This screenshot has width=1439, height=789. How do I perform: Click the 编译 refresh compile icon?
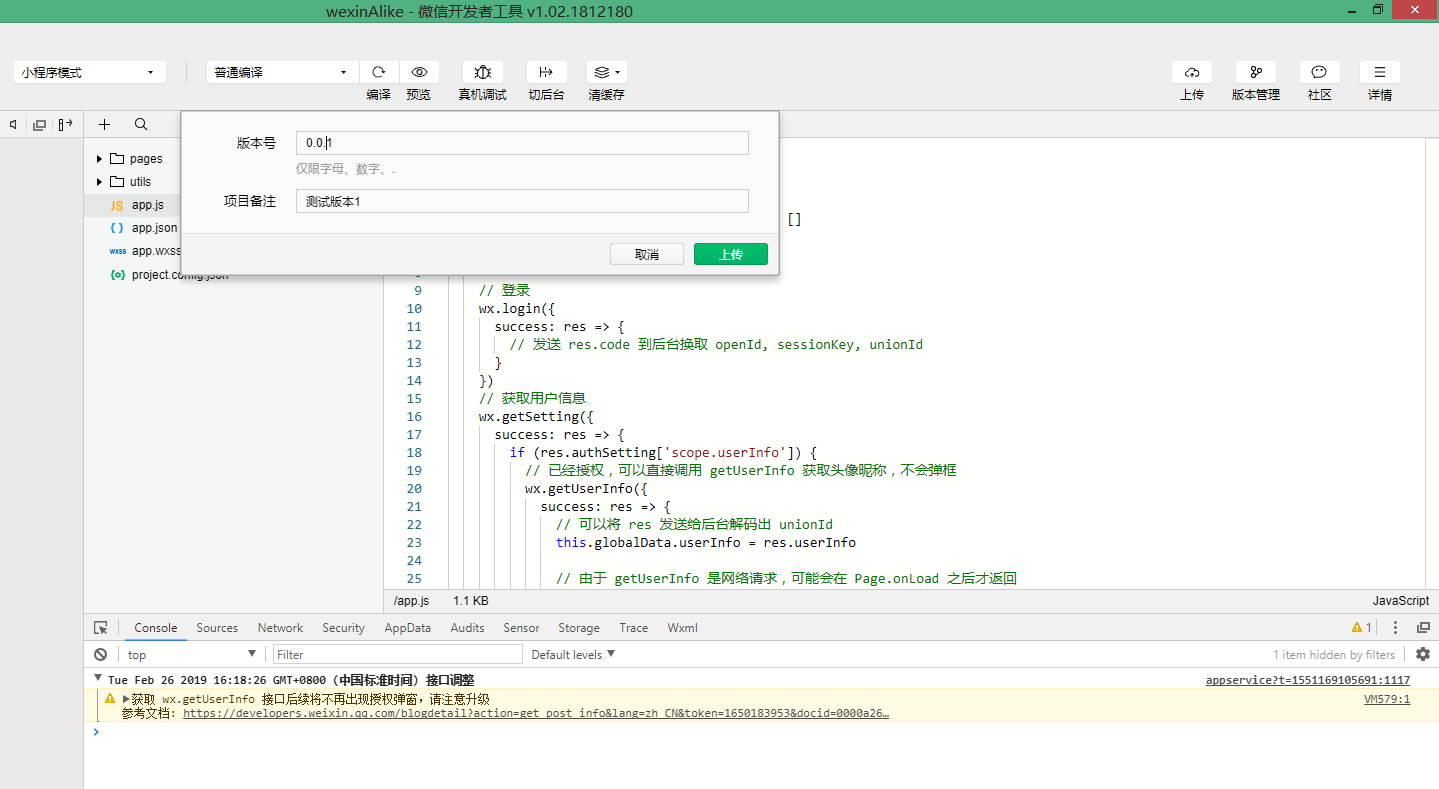coord(379,72)
